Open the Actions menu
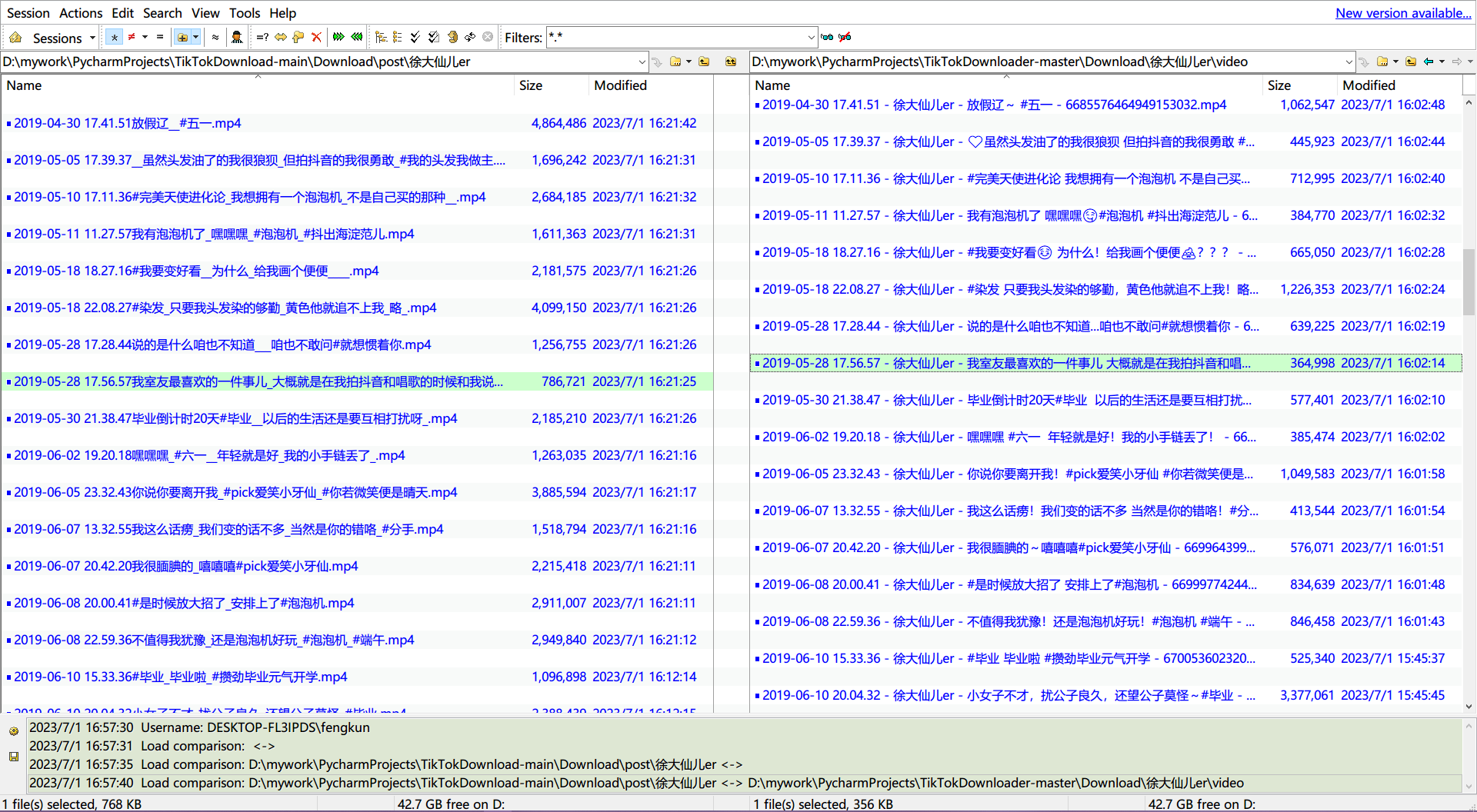Image resolution: width=1477 pixels, height=812 pixels. pos(81,12)
